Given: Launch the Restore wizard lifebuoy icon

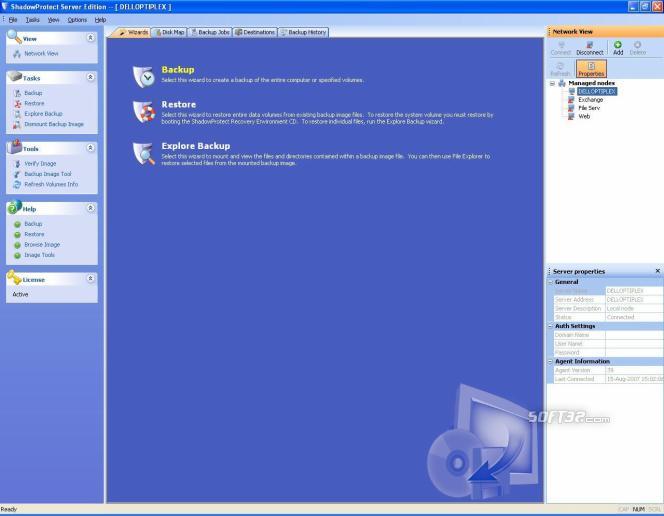Looking at the screenshot, I should point(144,112).
